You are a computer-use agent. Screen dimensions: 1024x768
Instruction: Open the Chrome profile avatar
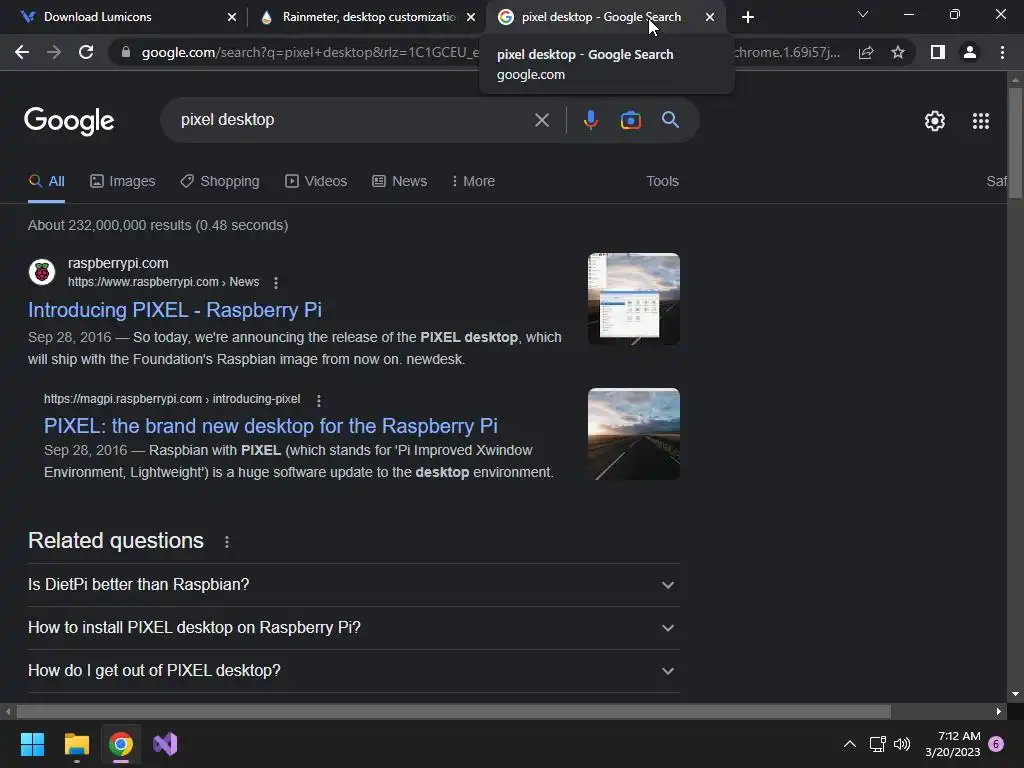pos(970,52)
